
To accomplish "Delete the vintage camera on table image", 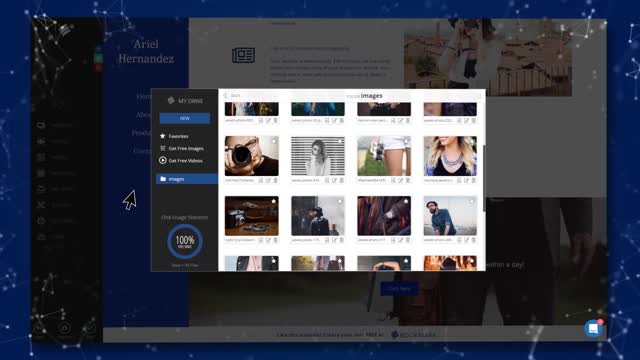I will tap(276, 240).
